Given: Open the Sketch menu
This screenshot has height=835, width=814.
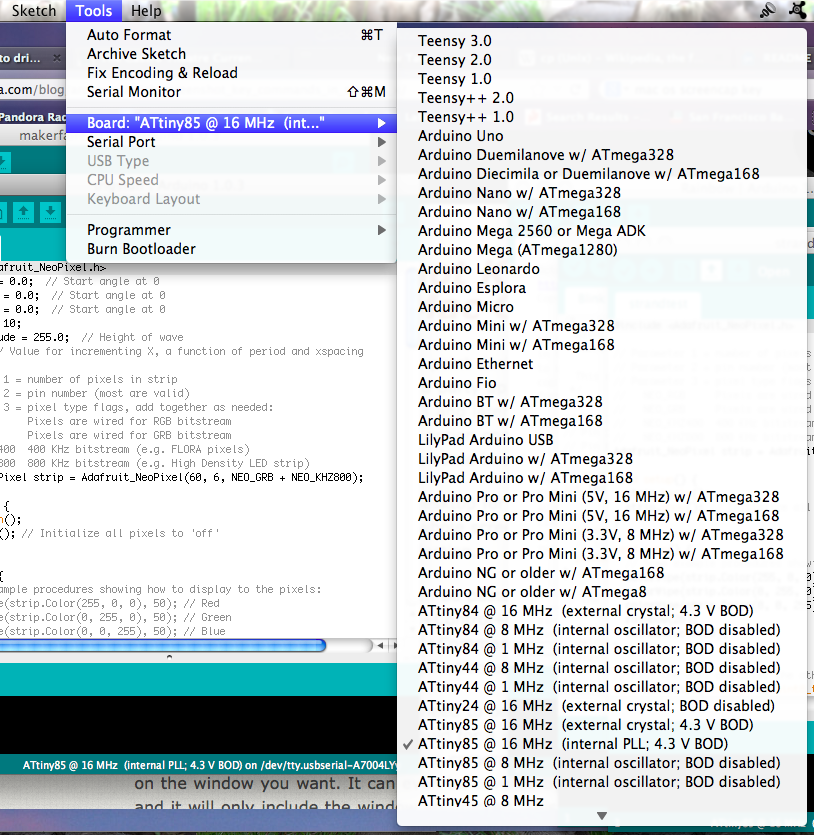Looking at the screenshot, I should coord(33,11).
